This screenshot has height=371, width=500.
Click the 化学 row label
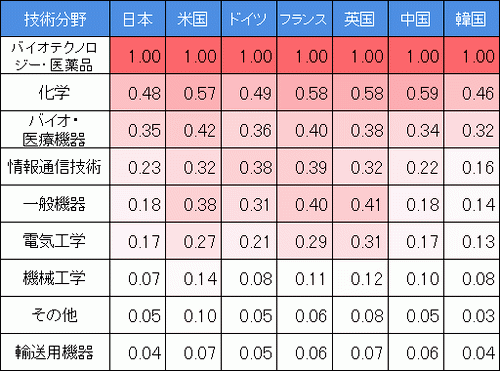[55, 92]
